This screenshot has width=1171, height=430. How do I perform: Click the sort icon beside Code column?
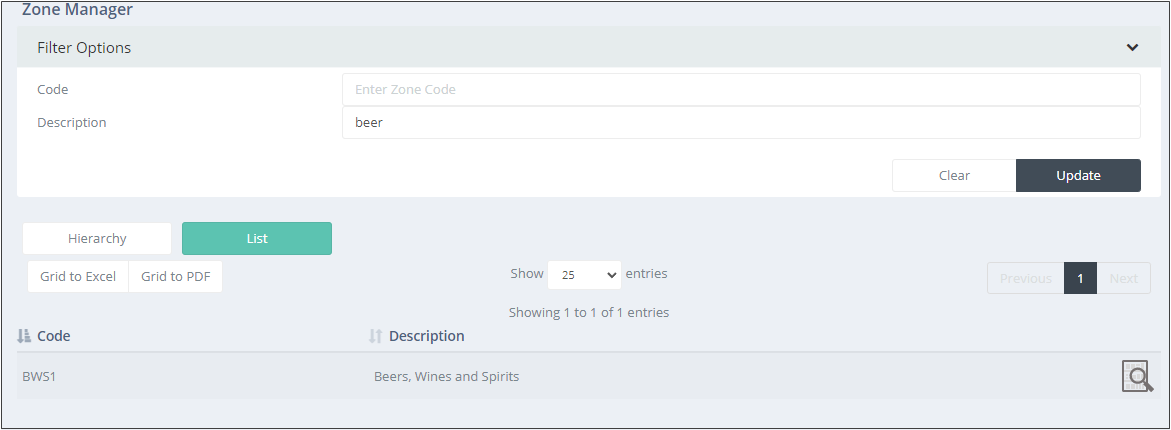point(24,336)
